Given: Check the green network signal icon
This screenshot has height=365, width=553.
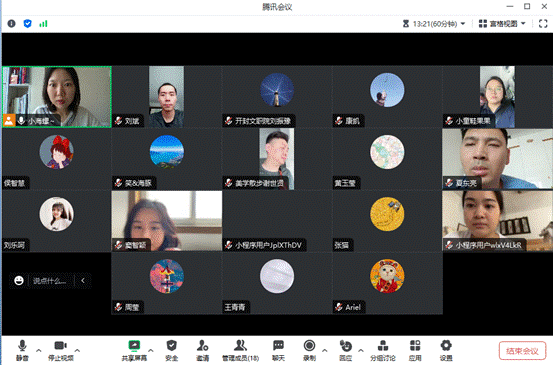Looking at the screenshot, I should 43,24.
